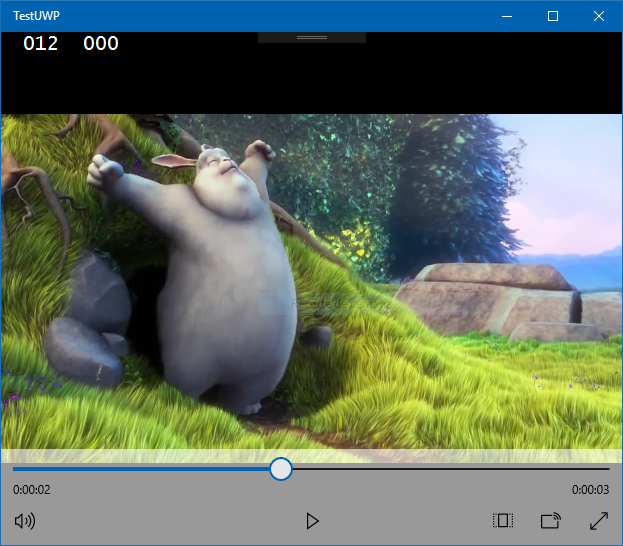Click the 012 counter text
This screenshot has width=623, height=546.
click(41, 43)
